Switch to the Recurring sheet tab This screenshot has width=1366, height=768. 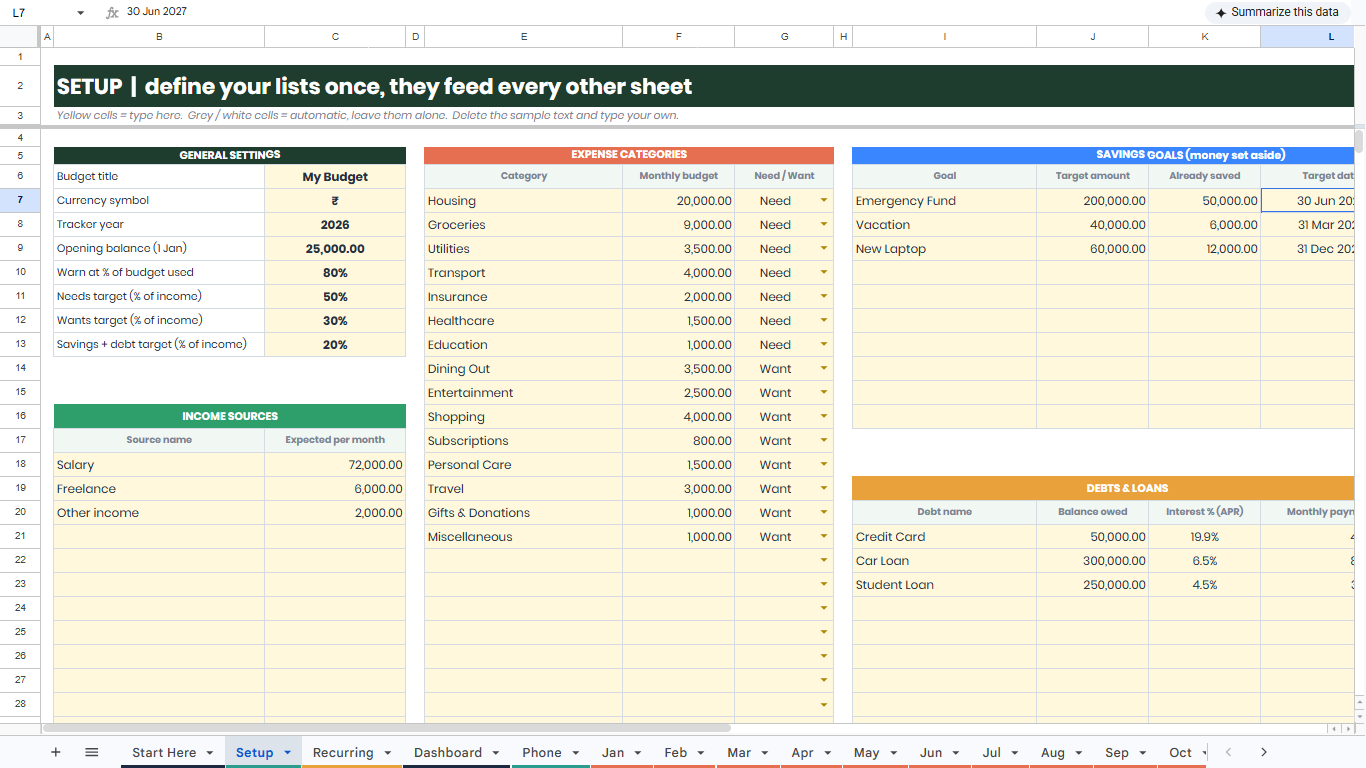pyautogui.click(x=343, y=752)
